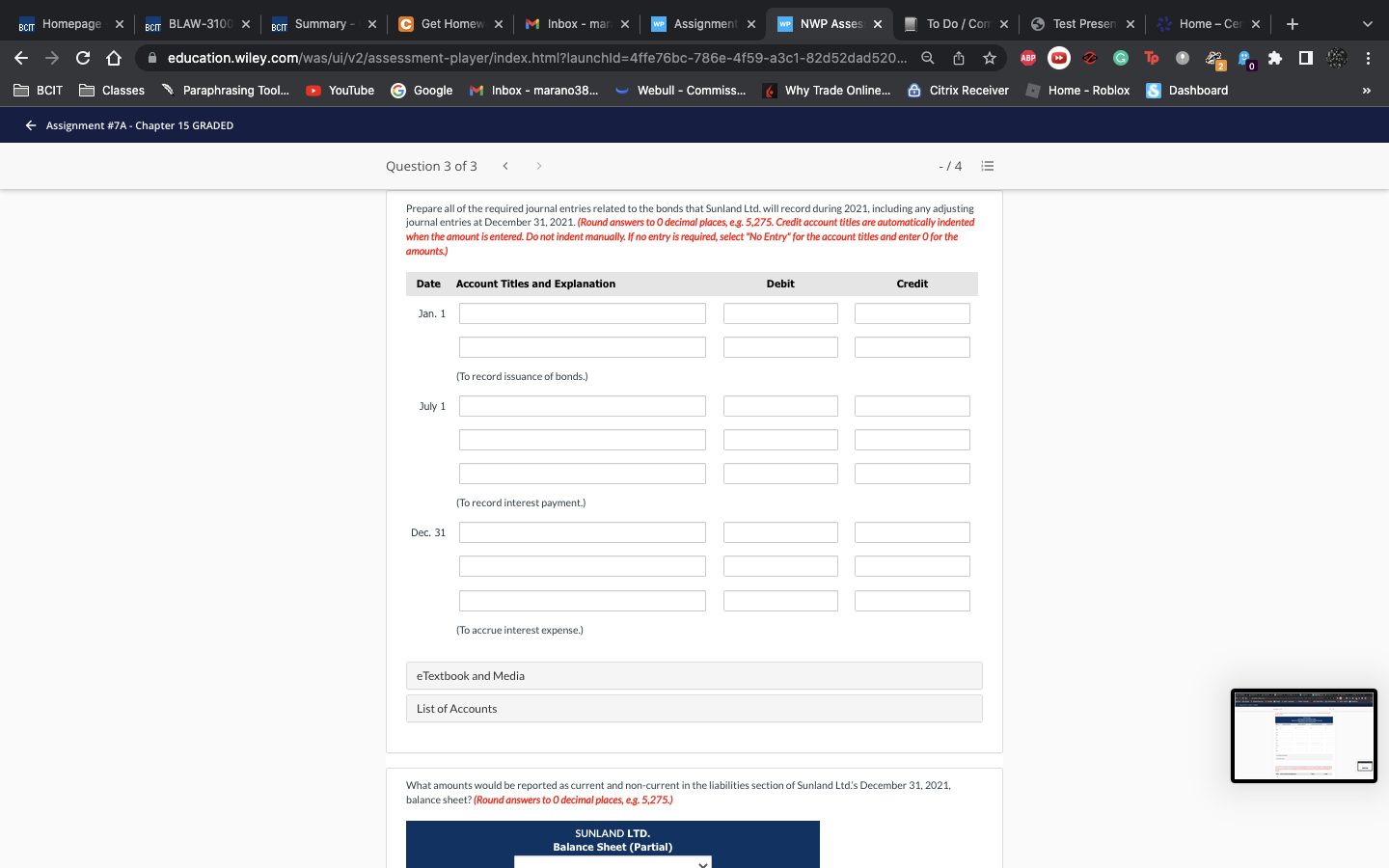Expand eTextbook and Media section
1389x868 pixels.
694,676
